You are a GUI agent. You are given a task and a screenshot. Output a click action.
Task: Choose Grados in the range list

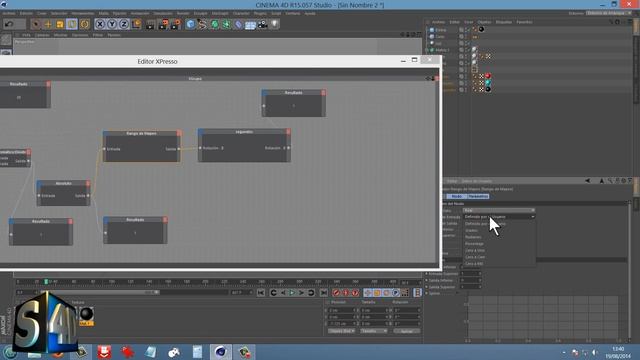pos(471,231)
